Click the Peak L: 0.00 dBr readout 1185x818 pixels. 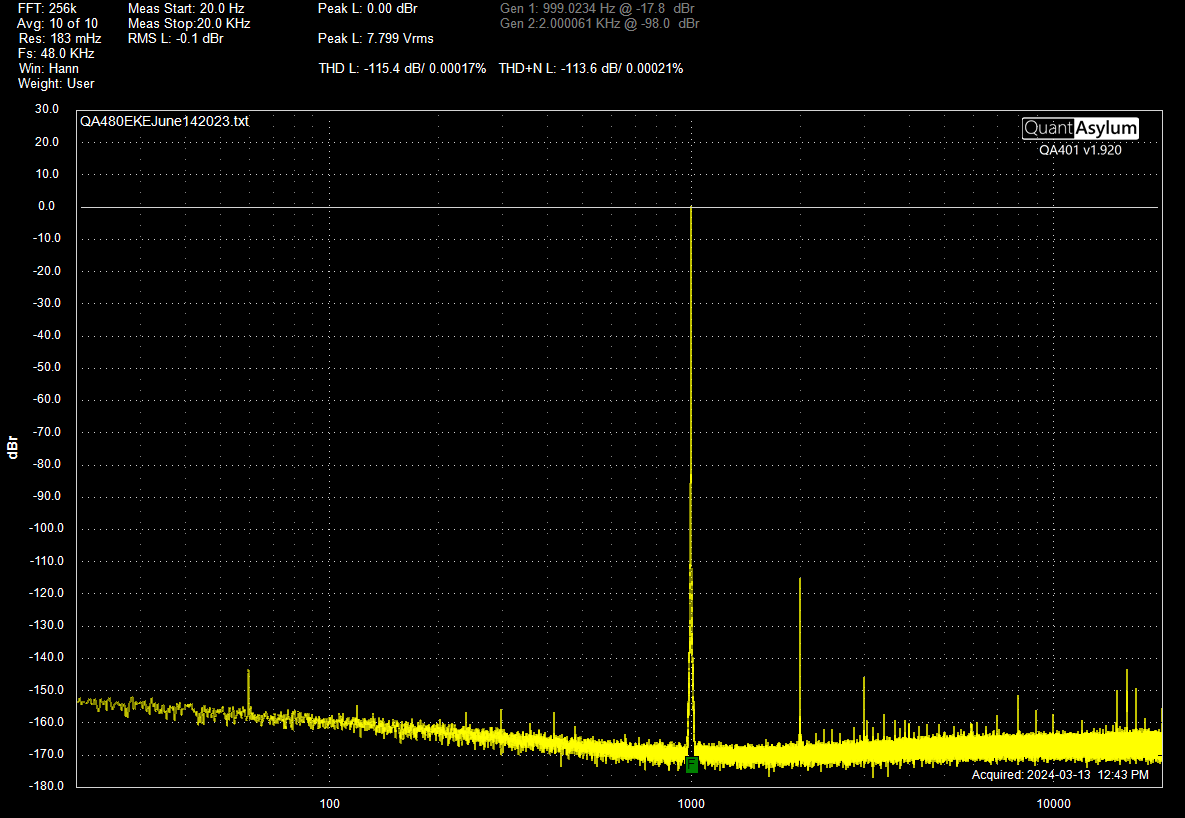click(x=367, y=8)
